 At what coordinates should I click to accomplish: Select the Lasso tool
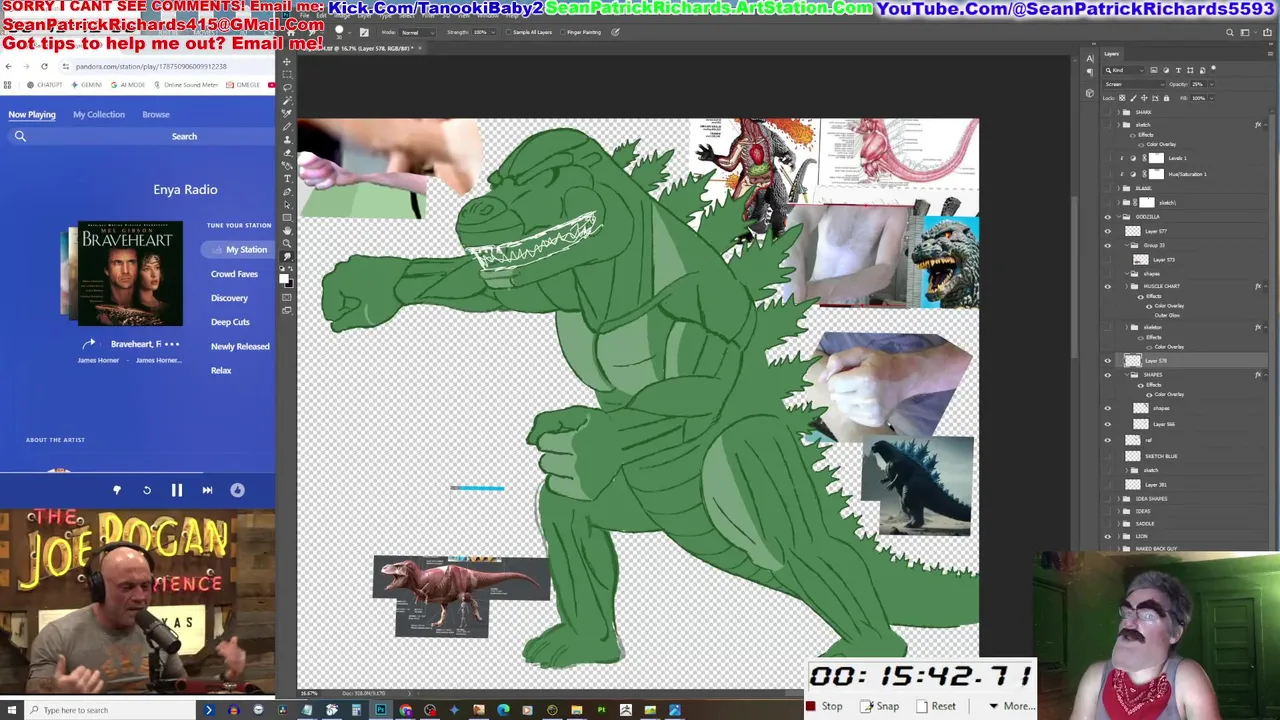pos(287,87)
